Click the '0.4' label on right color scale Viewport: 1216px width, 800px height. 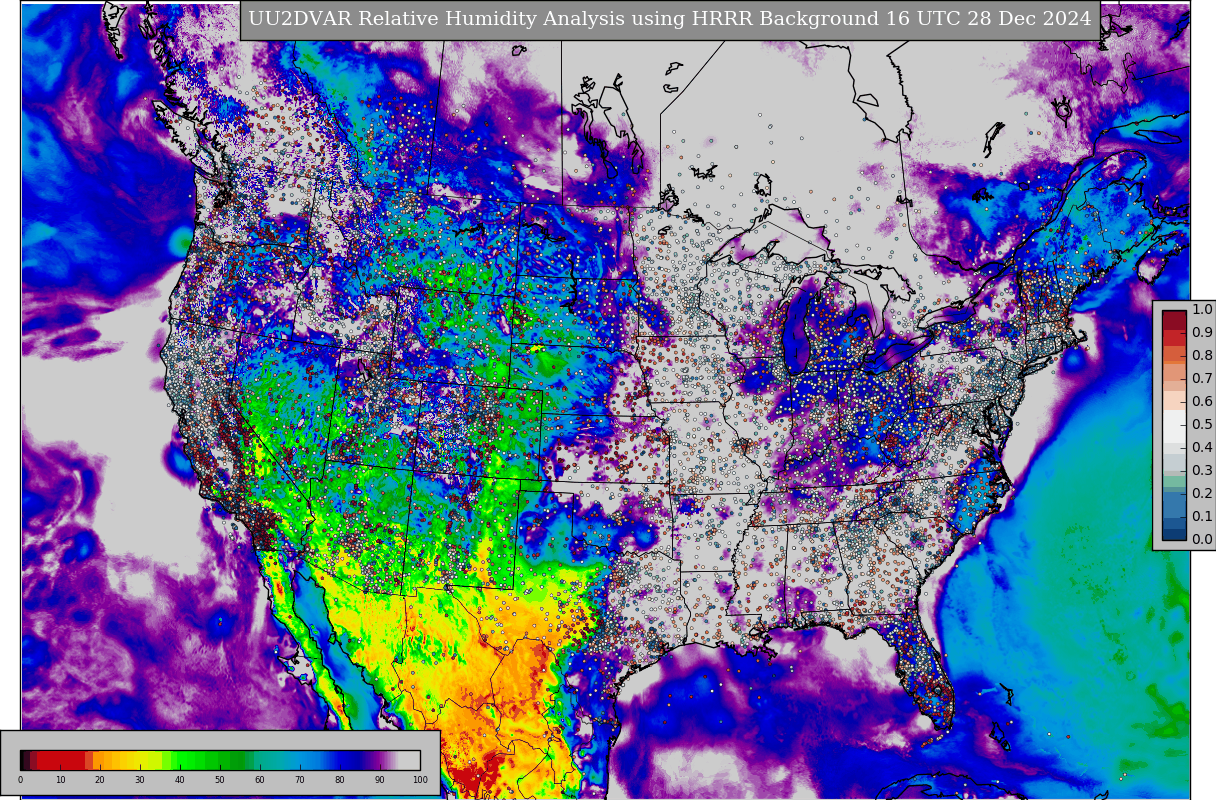pos(1202,448)
